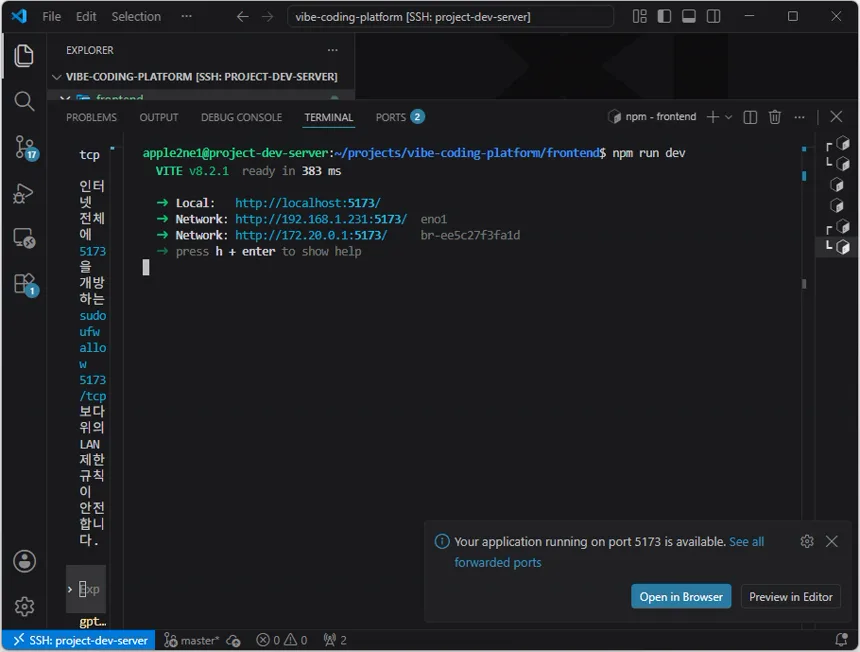Screen dimensions: 860x652
Task: Select the first terminal in terminal list
Action: click(838, 144)
